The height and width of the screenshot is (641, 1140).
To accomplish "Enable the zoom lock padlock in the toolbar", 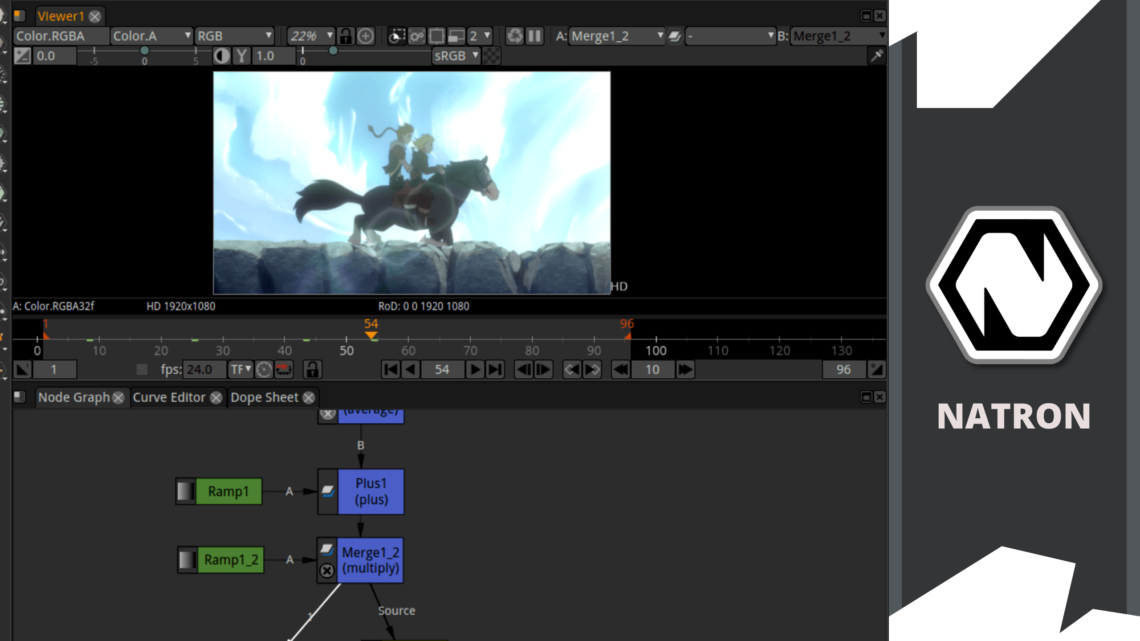I will (347, 35).
